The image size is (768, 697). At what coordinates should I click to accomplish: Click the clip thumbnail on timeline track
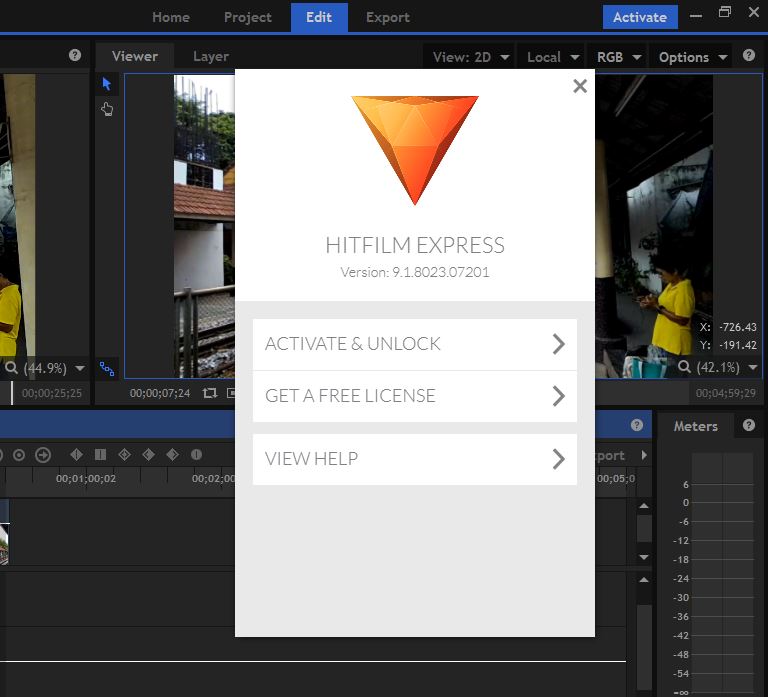pos(4,544)
